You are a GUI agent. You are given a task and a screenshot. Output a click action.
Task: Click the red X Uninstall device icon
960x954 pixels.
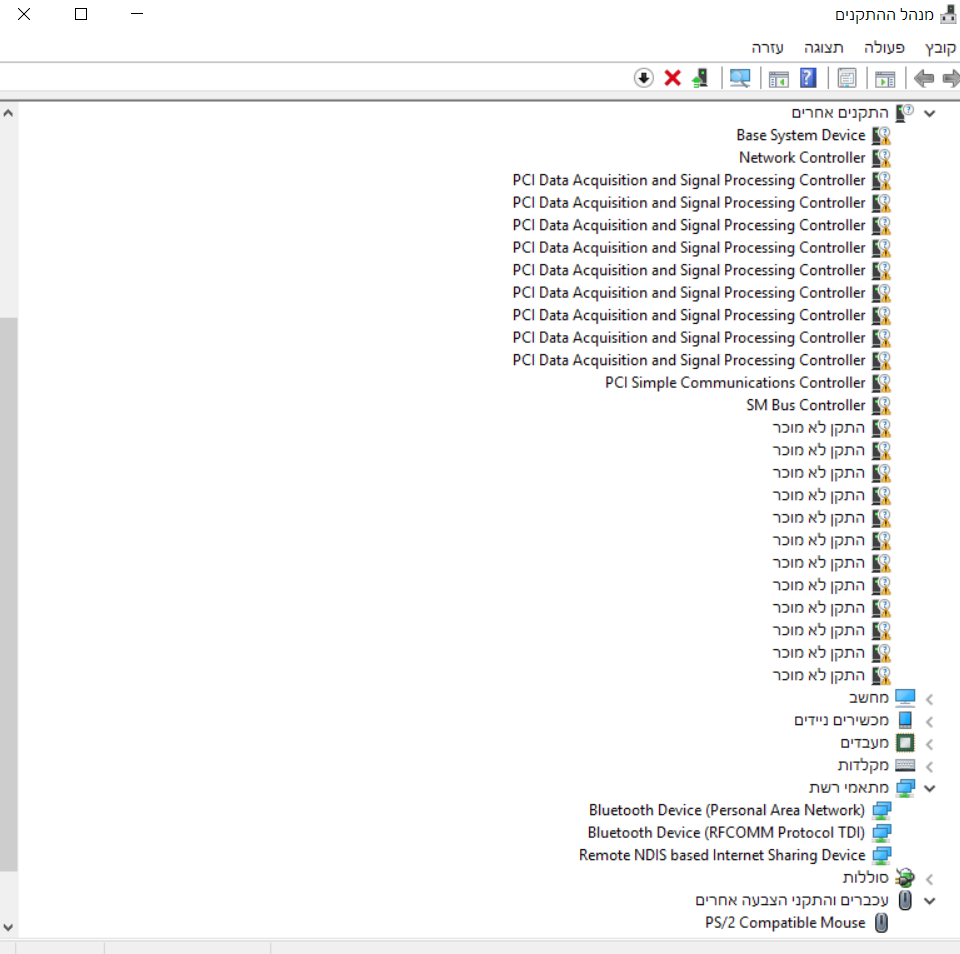point(673,78)
